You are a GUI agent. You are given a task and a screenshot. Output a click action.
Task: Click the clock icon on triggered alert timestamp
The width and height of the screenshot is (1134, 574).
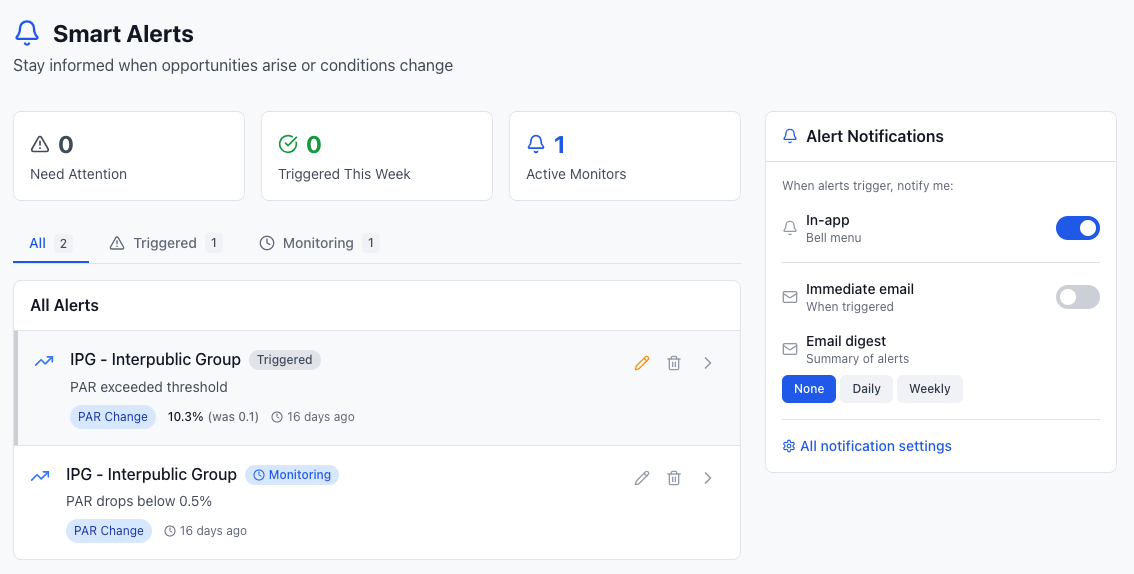(277, 417)
